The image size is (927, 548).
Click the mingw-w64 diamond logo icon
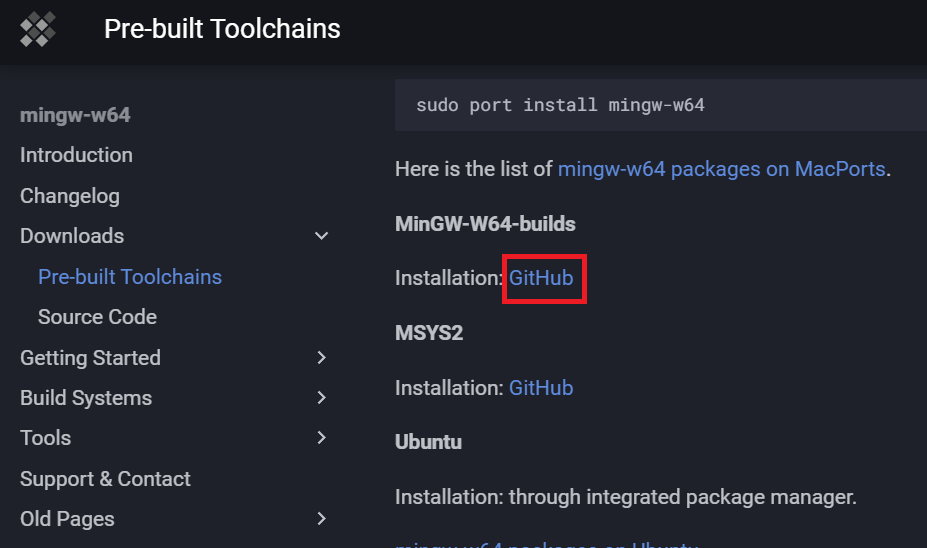pos(38,30)
